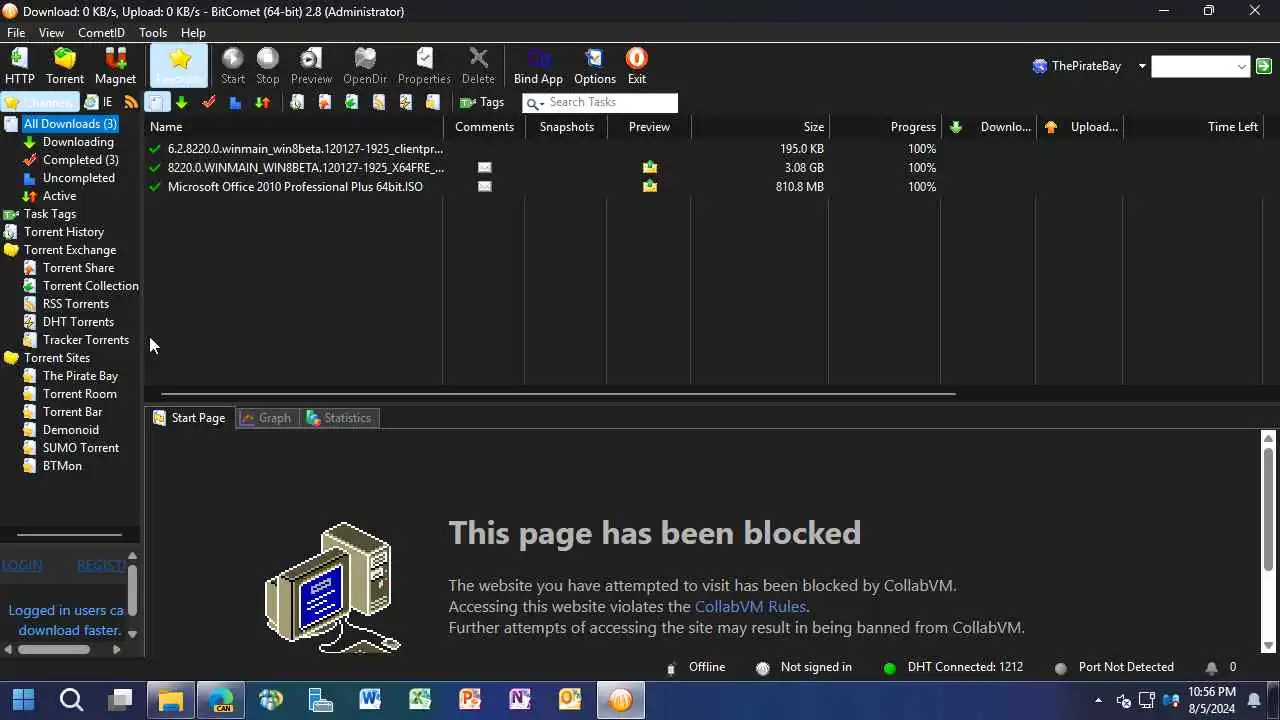Click the red checkmark completed filter icon
The image size is (1280, 720).
[209, 102]
